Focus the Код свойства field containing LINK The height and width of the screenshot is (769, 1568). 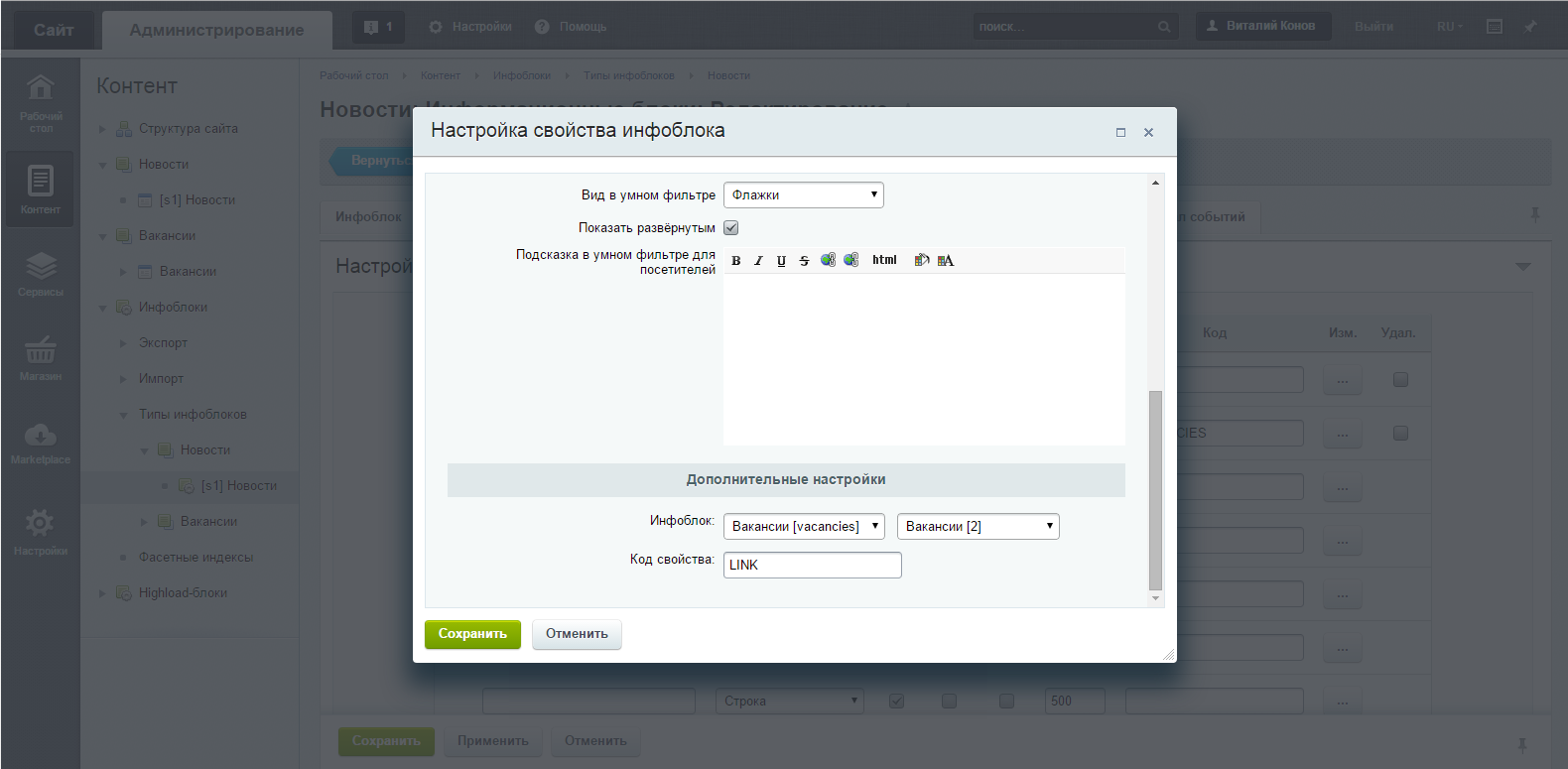tap(812, 566)
